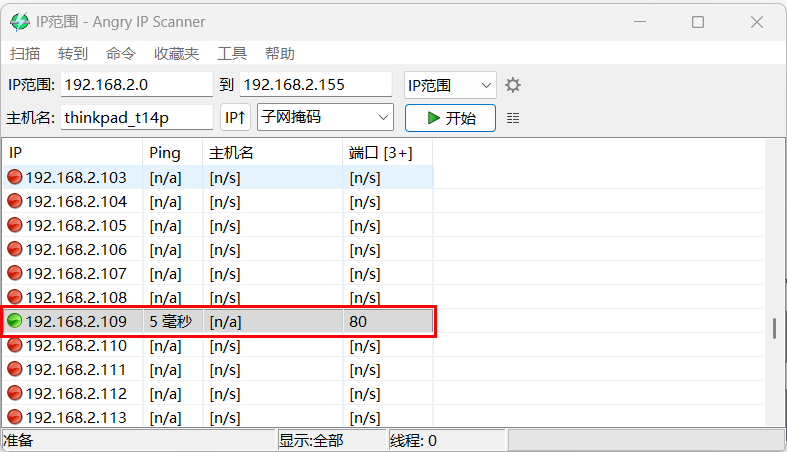Click the end IP field 192.168.2.155
The image size is (787, 452).
(x=316, y=85)
